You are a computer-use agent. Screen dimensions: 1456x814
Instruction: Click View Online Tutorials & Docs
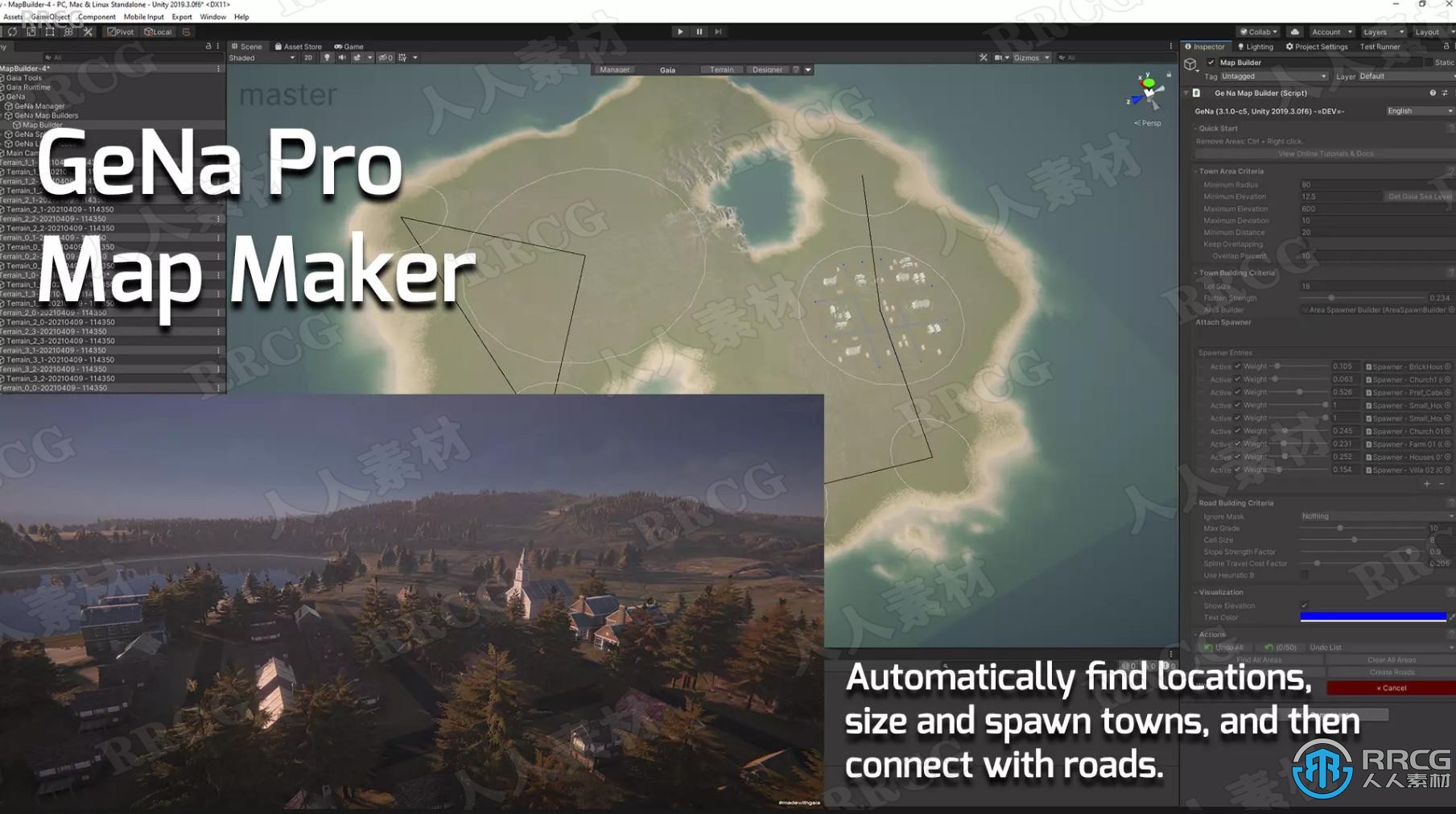1325,154
